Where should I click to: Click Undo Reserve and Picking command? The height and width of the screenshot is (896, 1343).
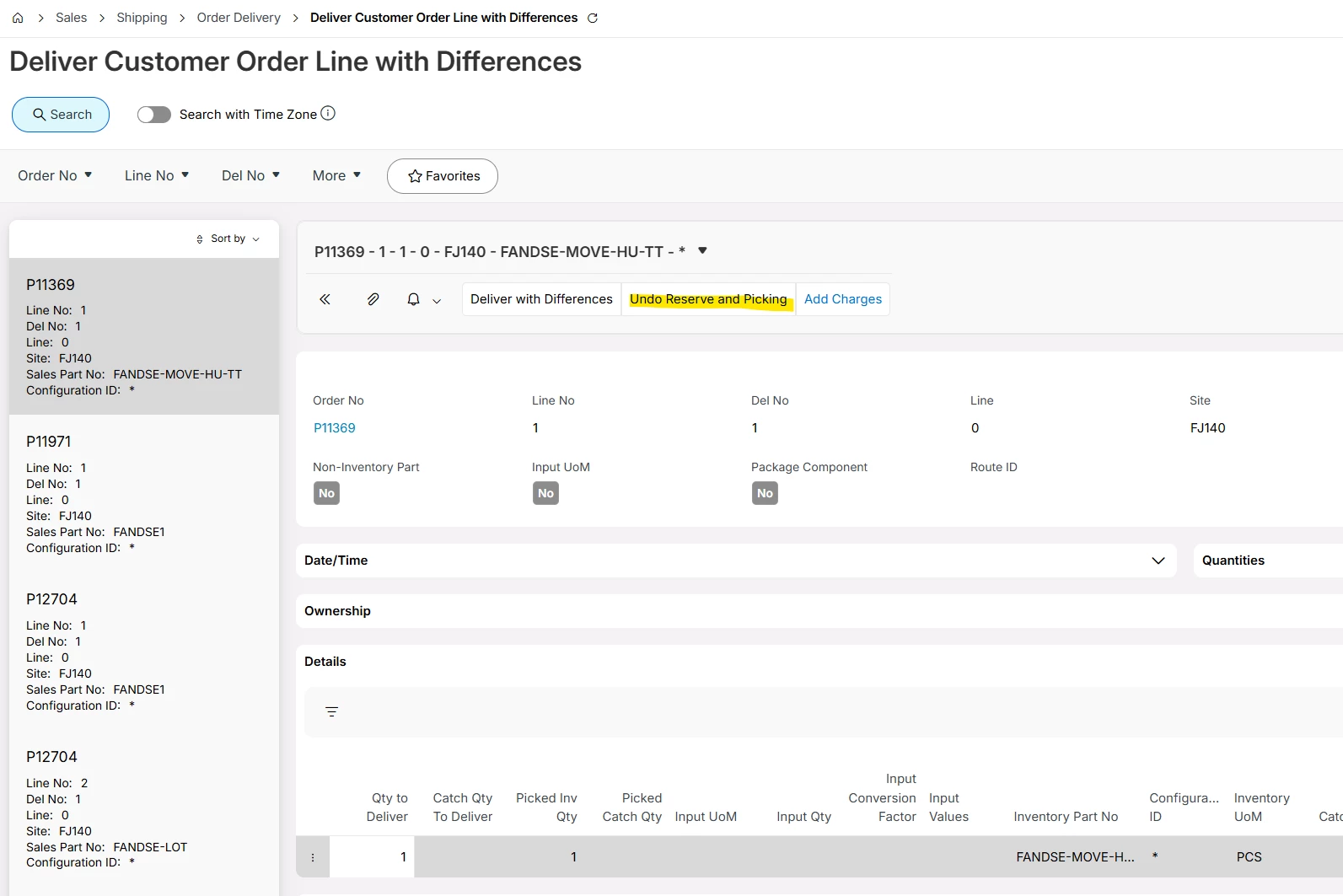708,299
